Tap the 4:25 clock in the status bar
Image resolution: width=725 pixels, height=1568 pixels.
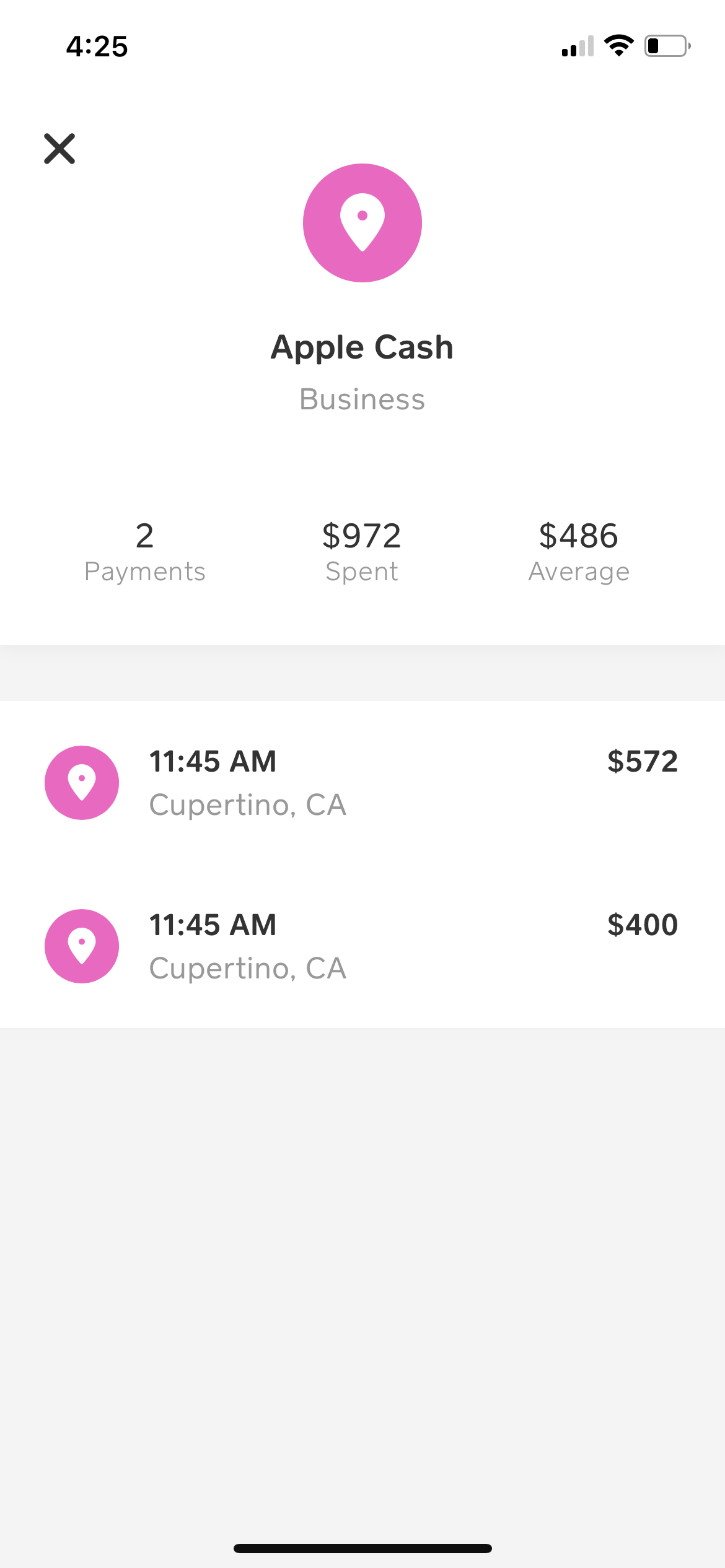(97, 46)
